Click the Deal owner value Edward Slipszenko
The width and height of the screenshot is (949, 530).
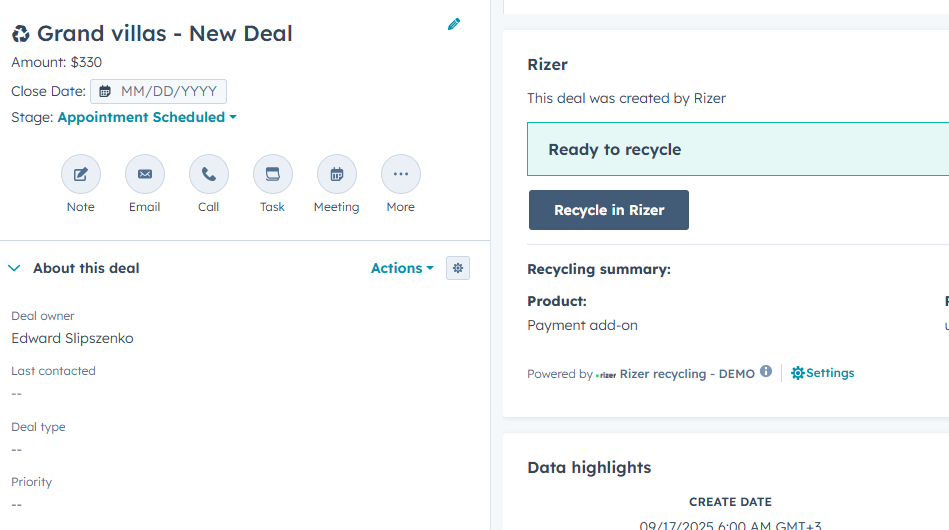(72, 338)
